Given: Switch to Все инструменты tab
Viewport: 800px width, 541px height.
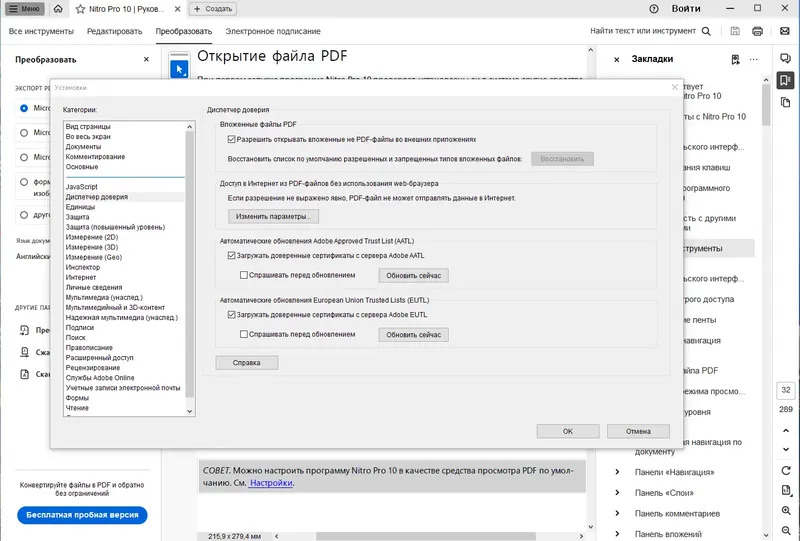Looking at the screenshot, I should tap(41, 31).
